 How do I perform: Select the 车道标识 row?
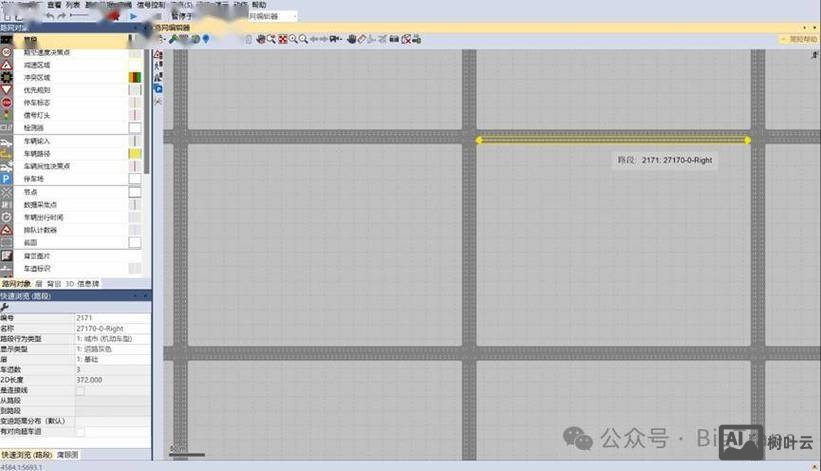point(71,268)
